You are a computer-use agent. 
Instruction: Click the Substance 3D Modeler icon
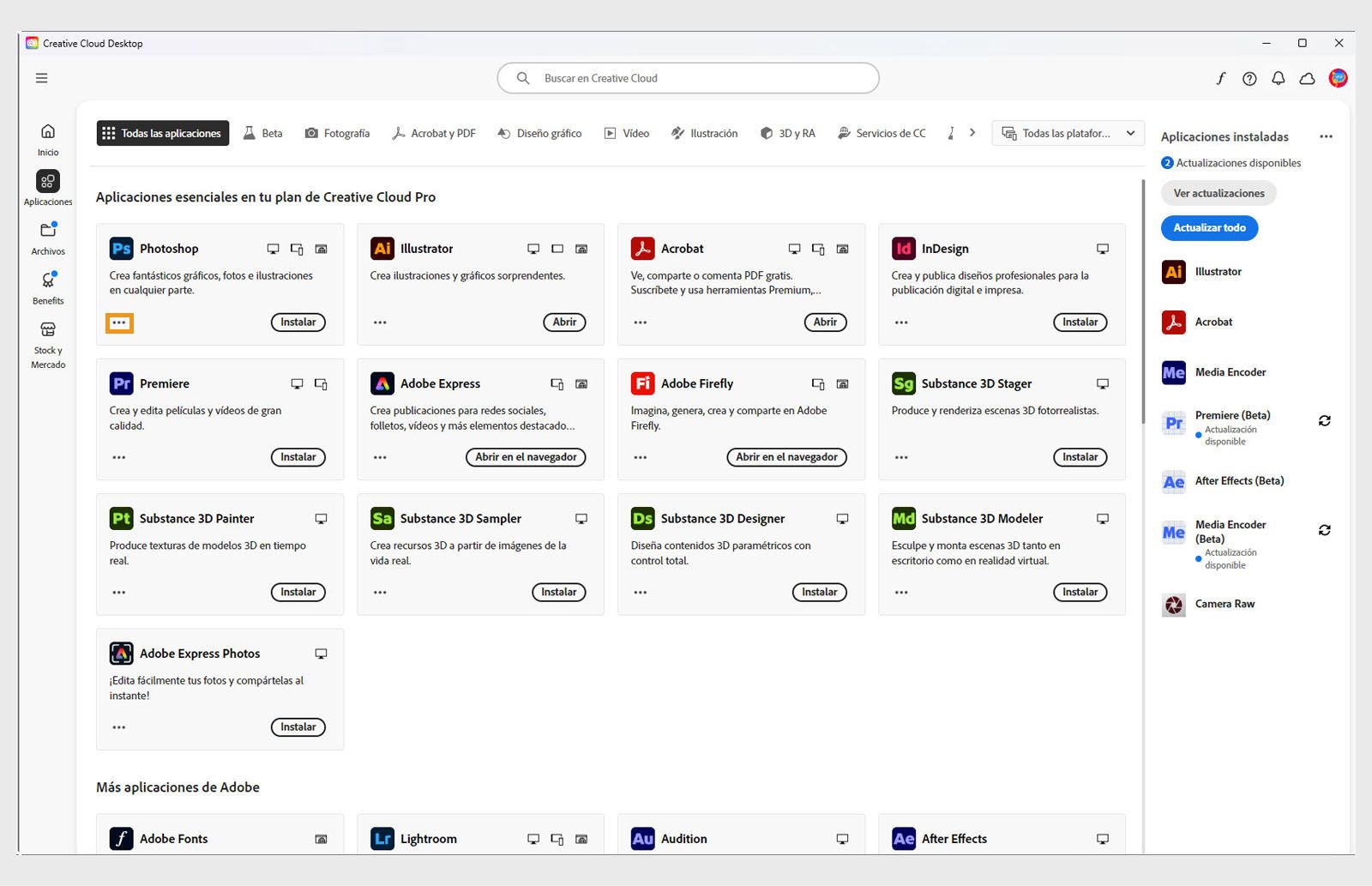(x=903, y=518)
